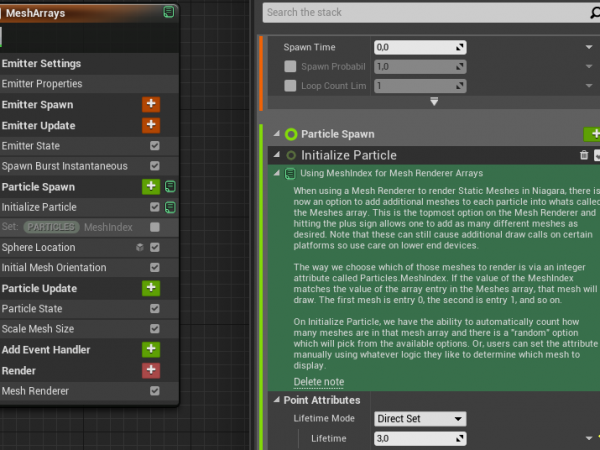Add module to Emitter Update section
The width and height of the screenshot is (600, 450).
tap(151, 125)
